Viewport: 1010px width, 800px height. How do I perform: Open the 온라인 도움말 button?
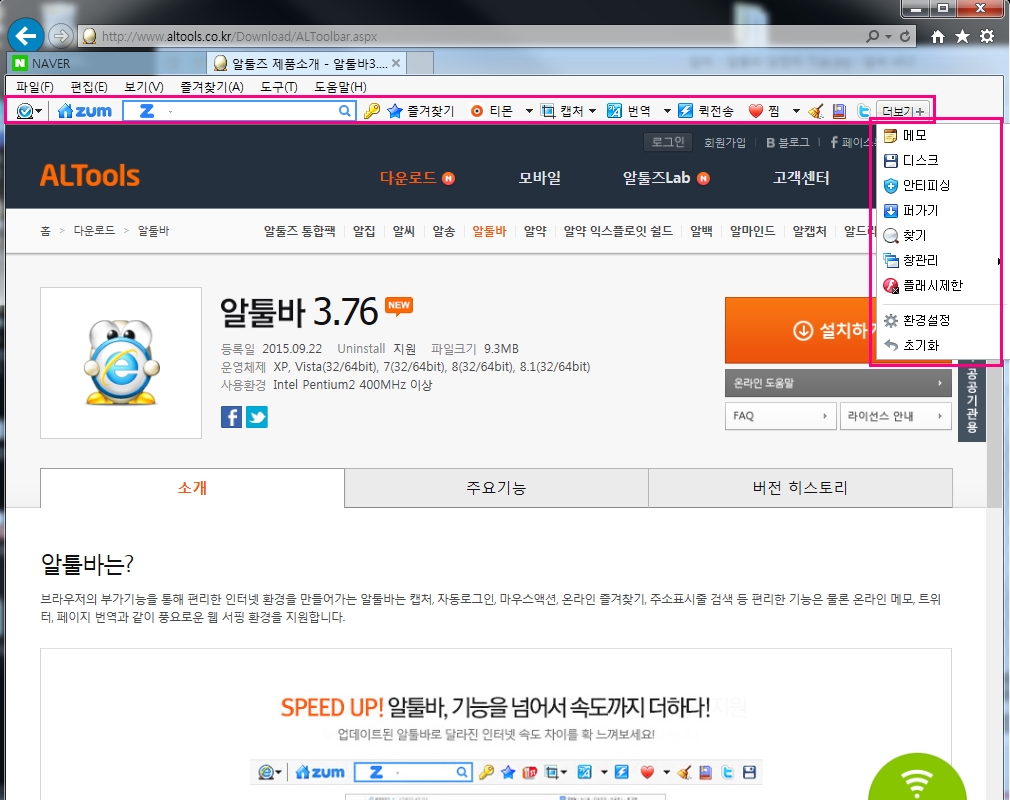click(x=838, y=383)
